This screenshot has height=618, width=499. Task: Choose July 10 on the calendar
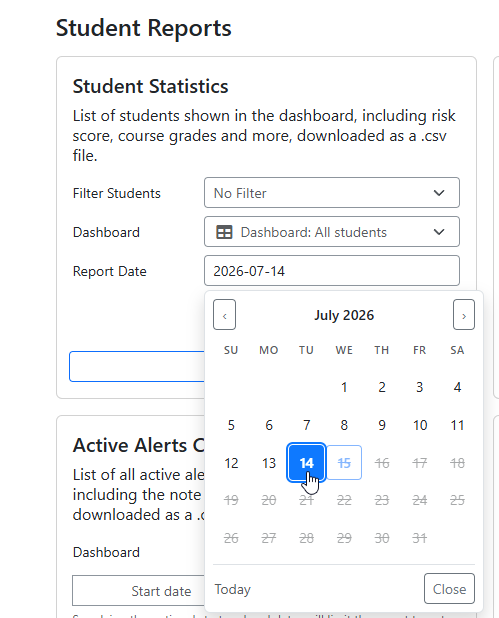420,425
